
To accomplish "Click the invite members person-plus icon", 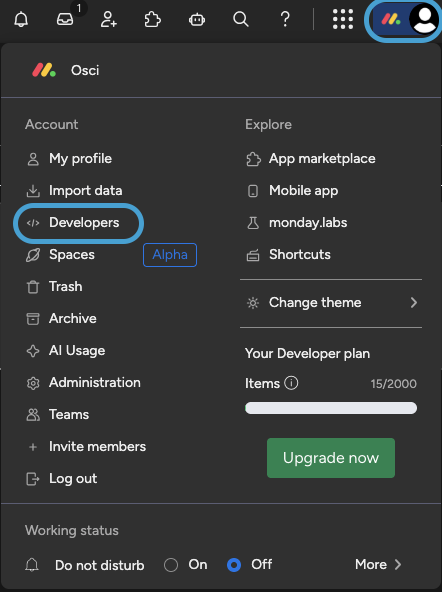I will pyautogui.click(x=109, y=18).
